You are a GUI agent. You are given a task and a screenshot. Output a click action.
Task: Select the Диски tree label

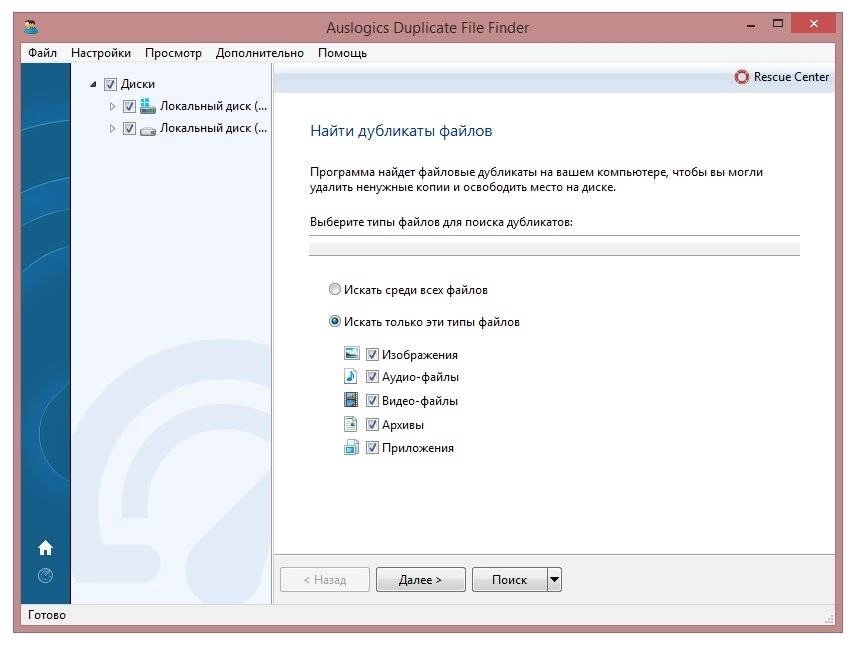pos(138,84)
